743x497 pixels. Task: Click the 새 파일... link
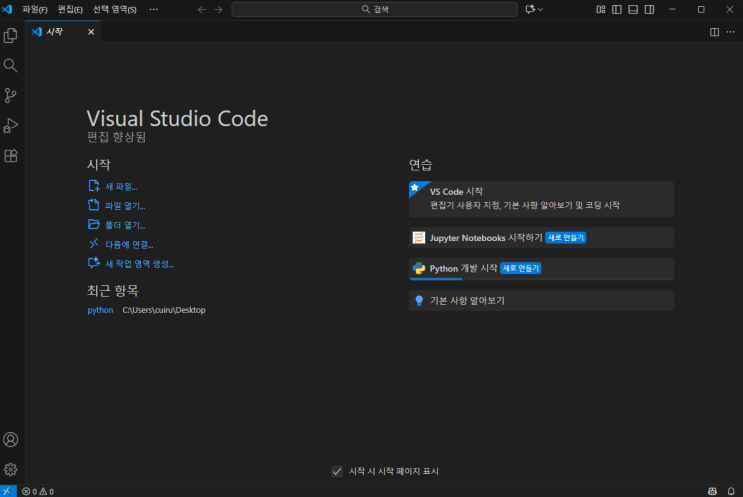coord(120,186)
